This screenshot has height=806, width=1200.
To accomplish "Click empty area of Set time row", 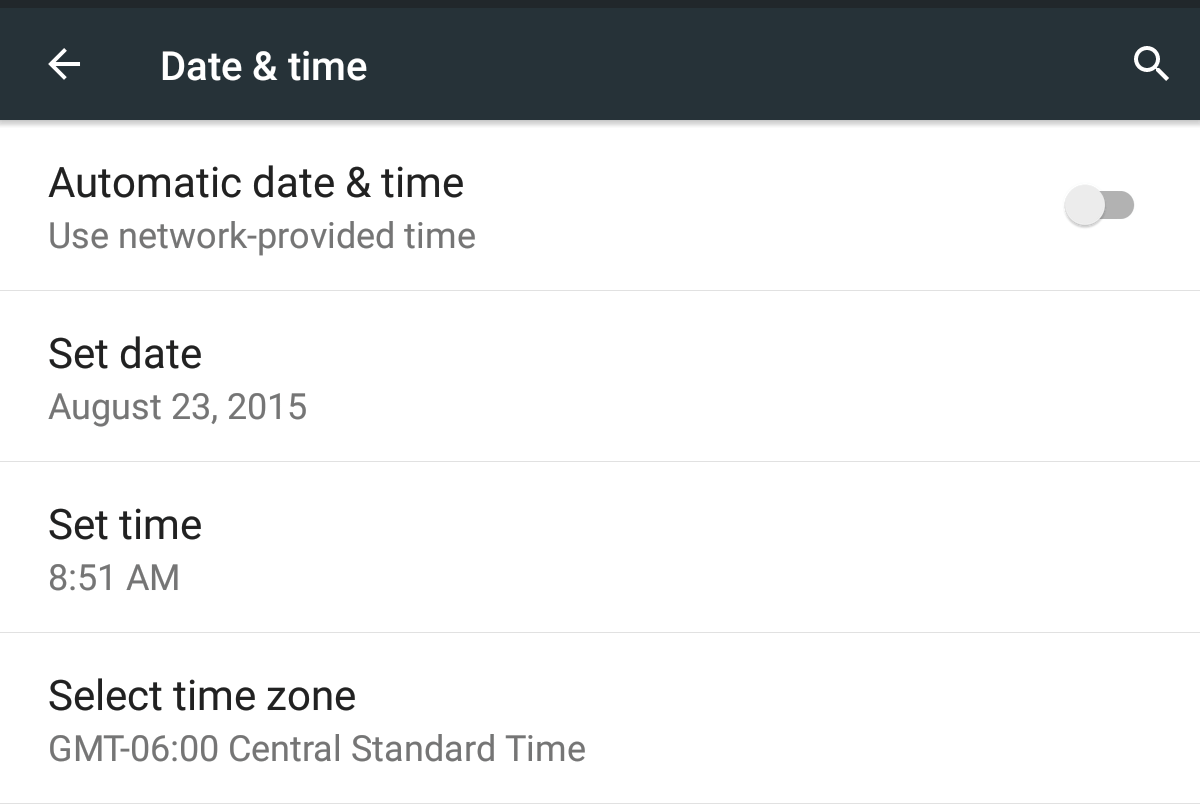I will [x=800, y=548].
